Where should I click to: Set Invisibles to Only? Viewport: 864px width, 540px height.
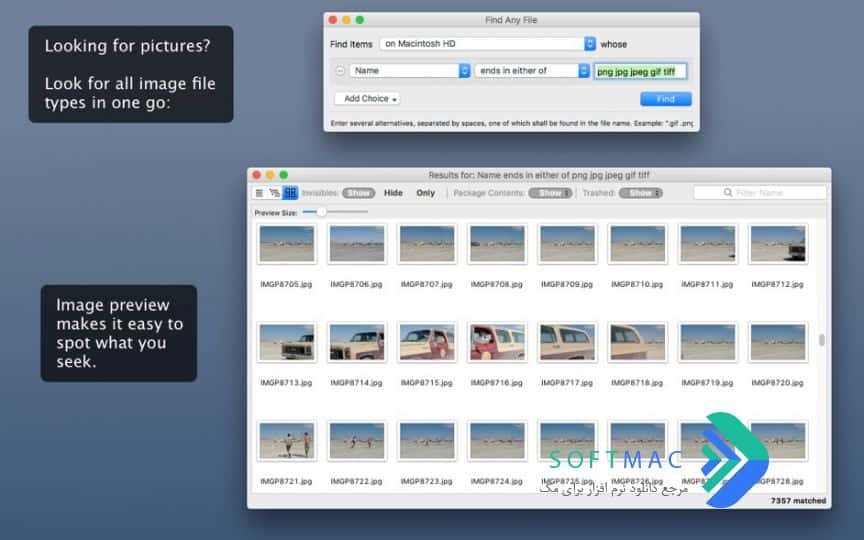coord(425,193)
